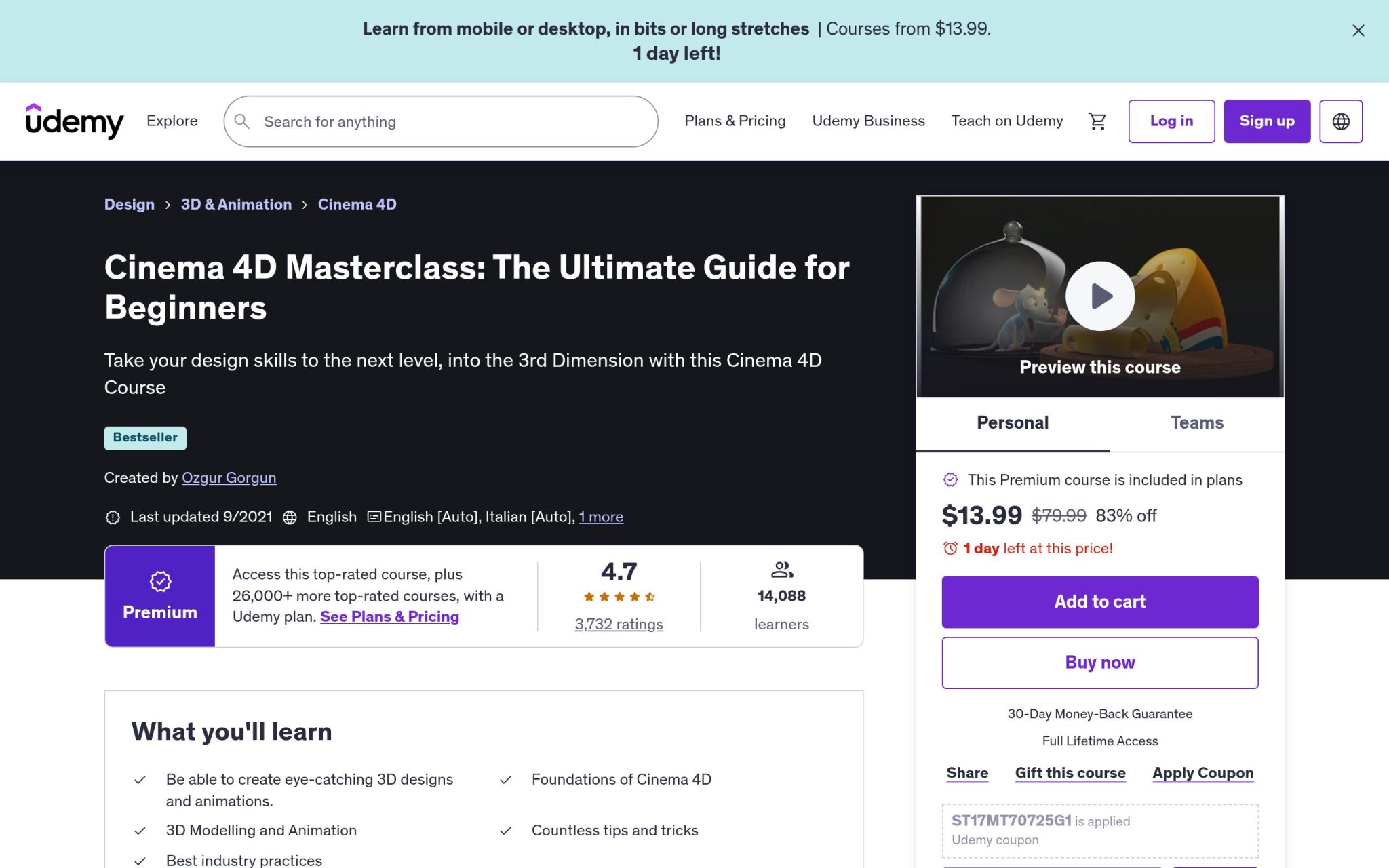Go to the Design breadcrumb

130,204
